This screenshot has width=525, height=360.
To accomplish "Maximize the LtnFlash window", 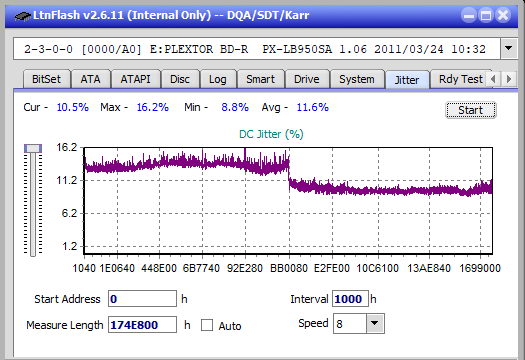I will point(486,15).
